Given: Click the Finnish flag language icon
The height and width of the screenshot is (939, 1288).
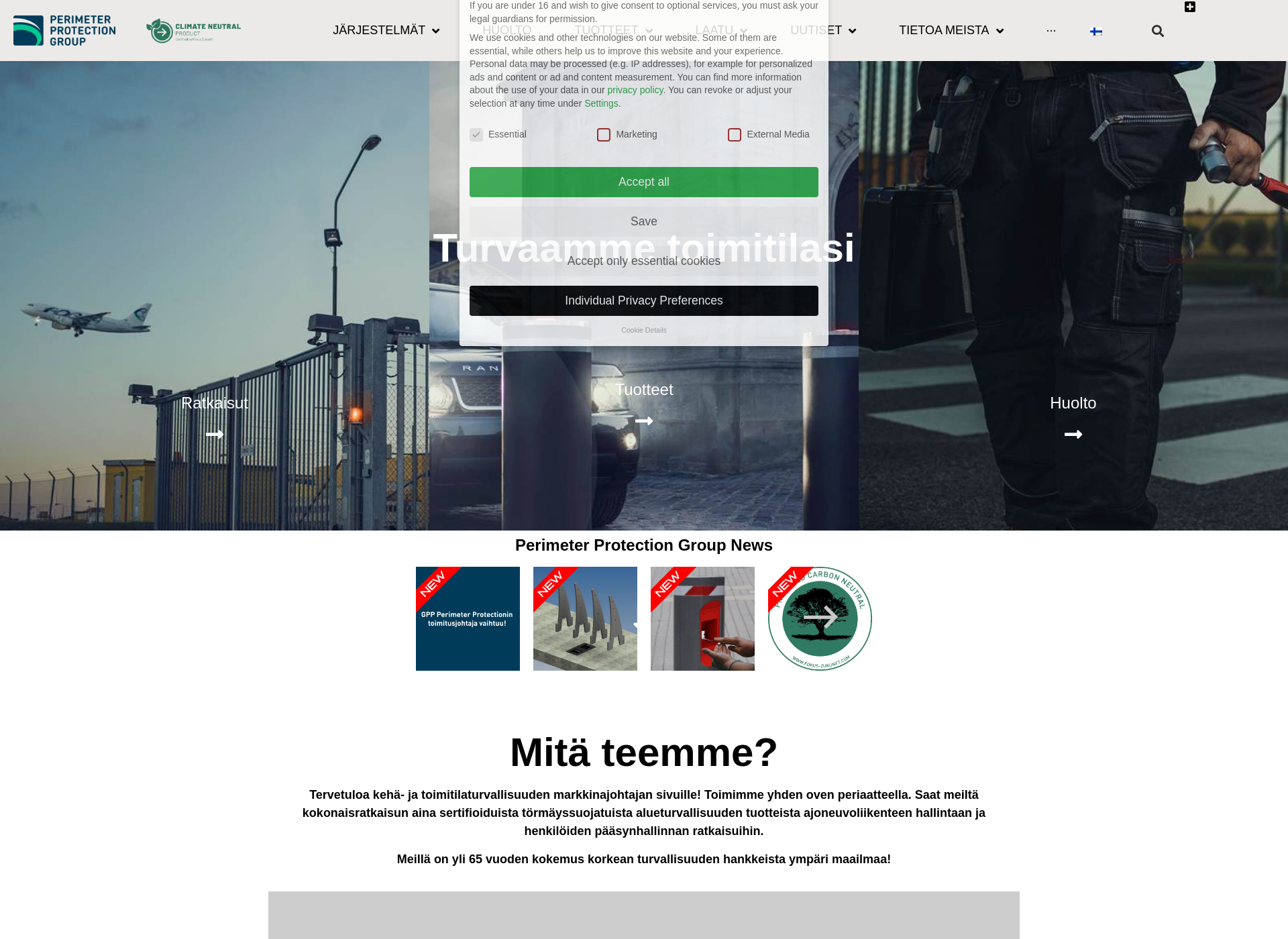Looking at the screenshot, I should [x=1096, y=31].
